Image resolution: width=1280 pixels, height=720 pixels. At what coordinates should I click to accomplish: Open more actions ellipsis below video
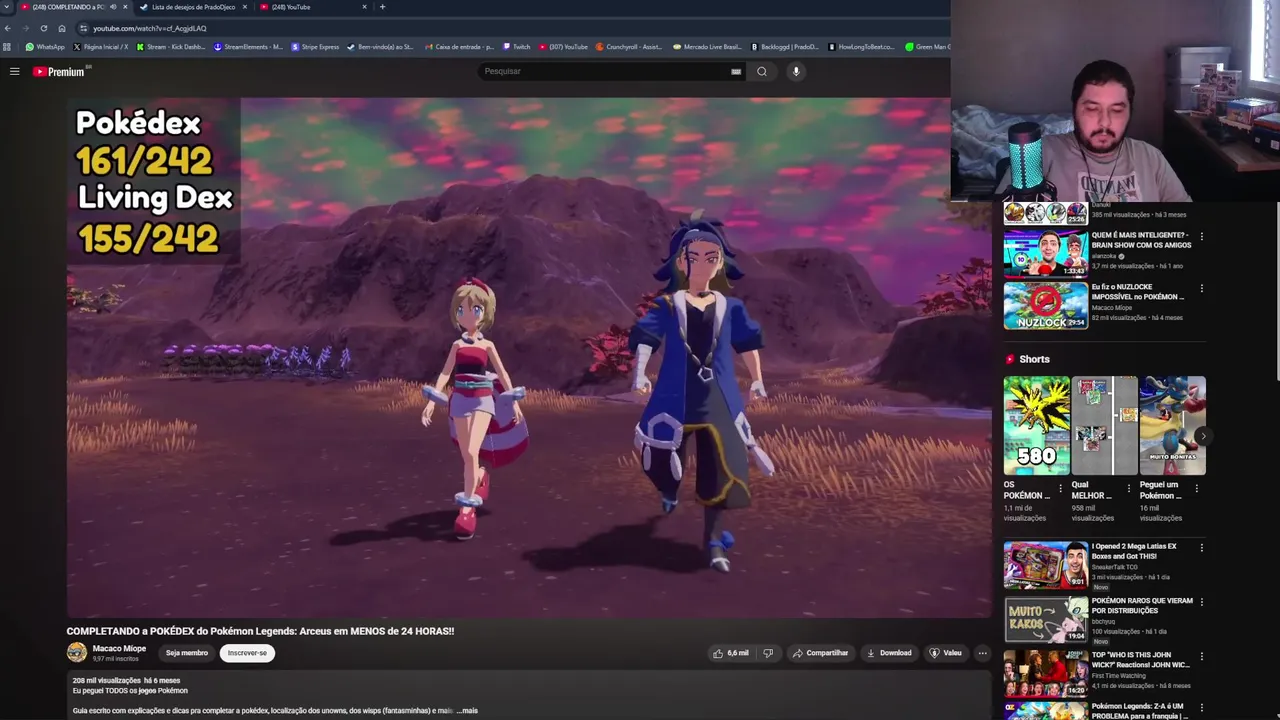click(982, 653)
